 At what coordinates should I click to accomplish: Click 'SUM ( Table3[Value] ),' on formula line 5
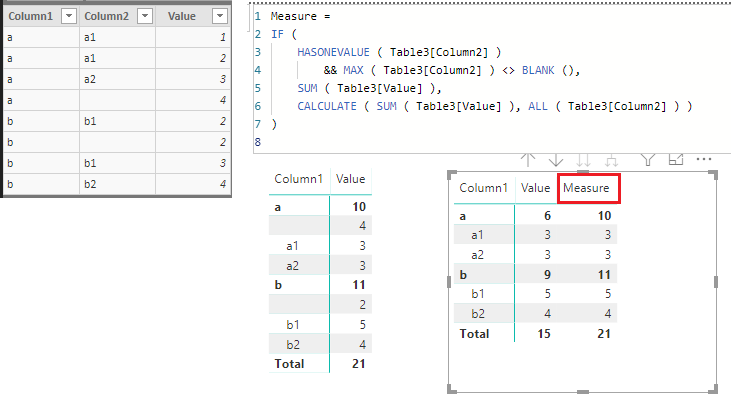pos(369,89)
